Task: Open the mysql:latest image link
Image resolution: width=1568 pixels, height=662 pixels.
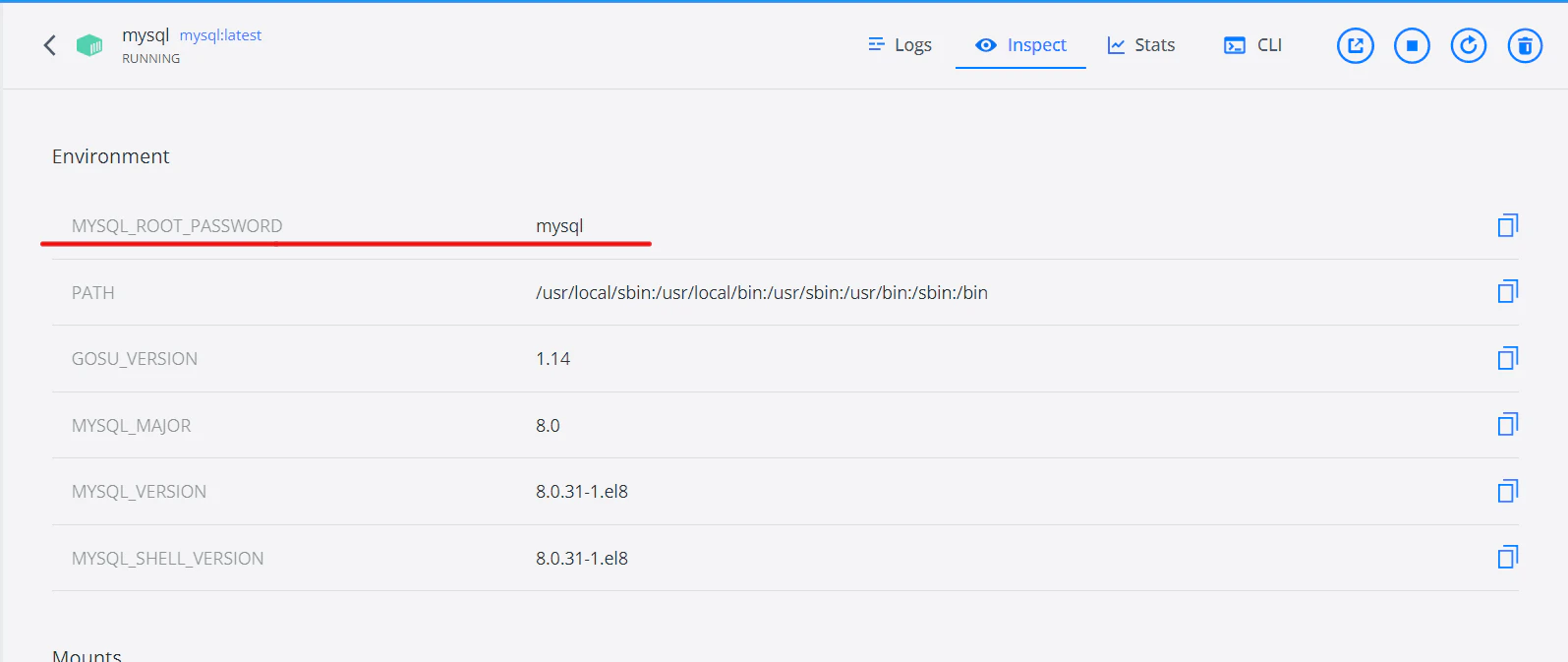Action: pyautogui.click(x=220, y=35)
